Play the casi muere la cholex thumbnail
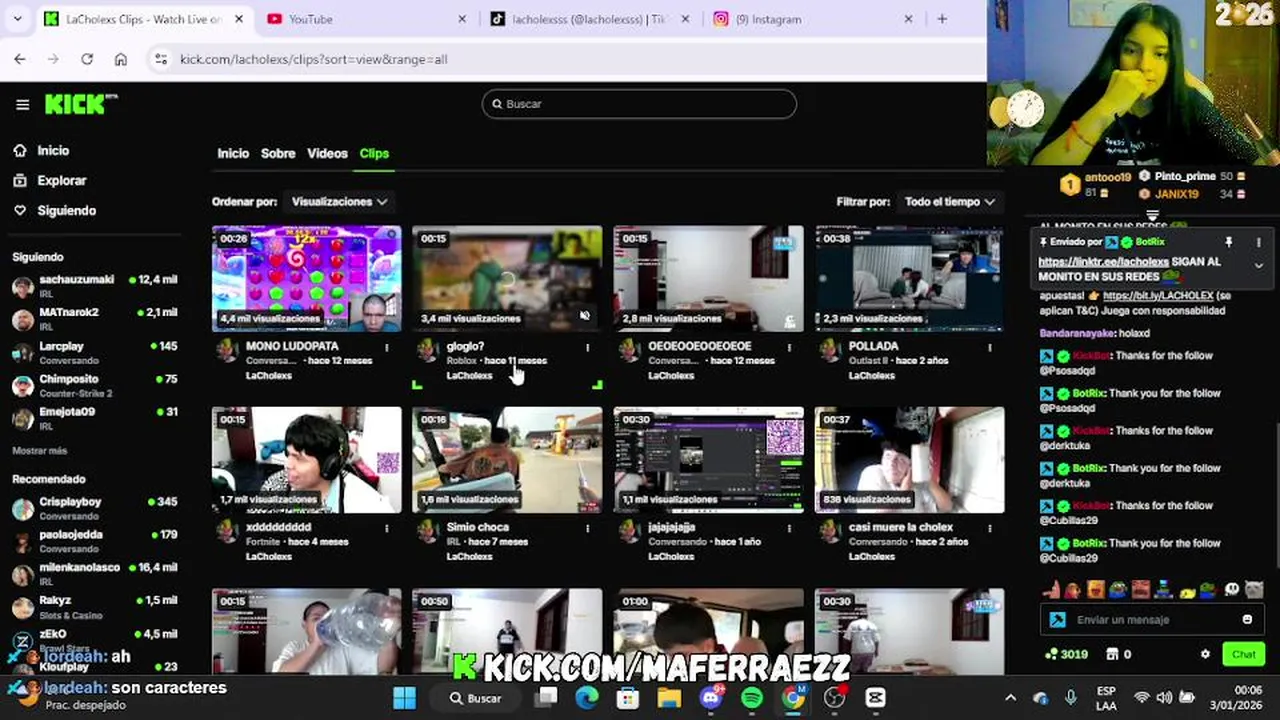Image resolution: width=1280 pixels, height=720 pixels. coord(910,460)
